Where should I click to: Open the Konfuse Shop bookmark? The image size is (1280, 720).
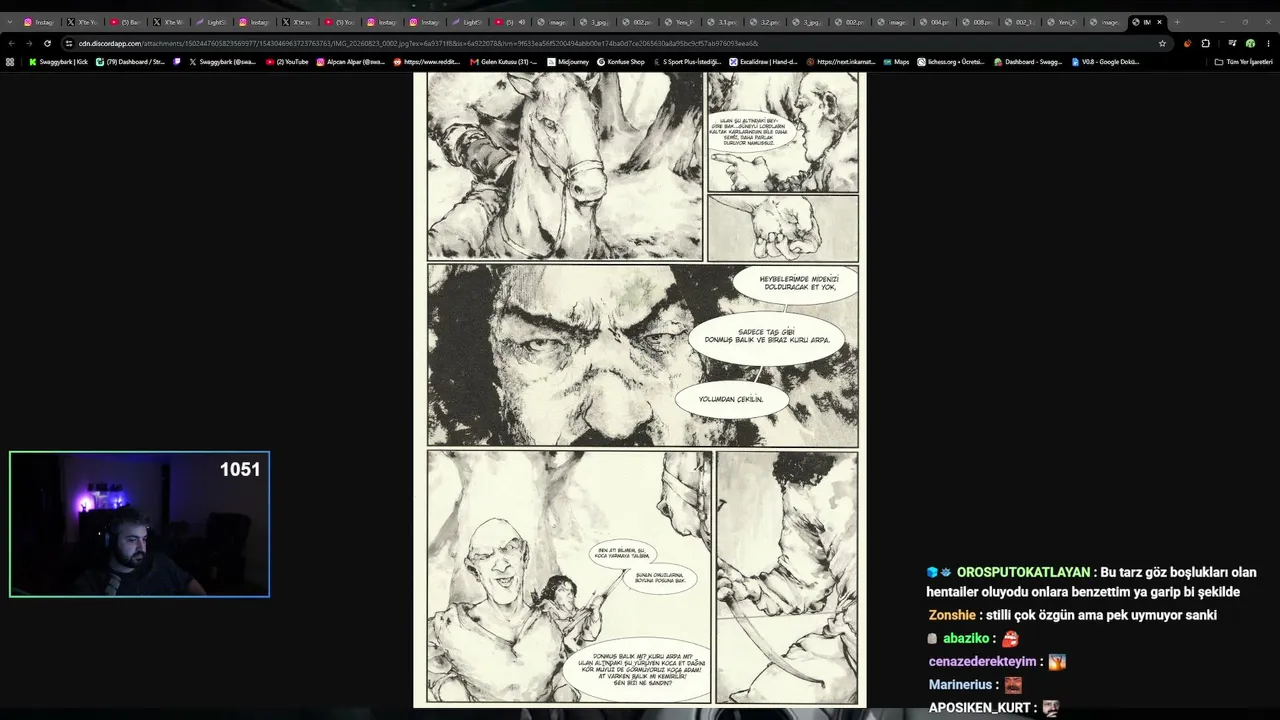click(x=621, y=62)
